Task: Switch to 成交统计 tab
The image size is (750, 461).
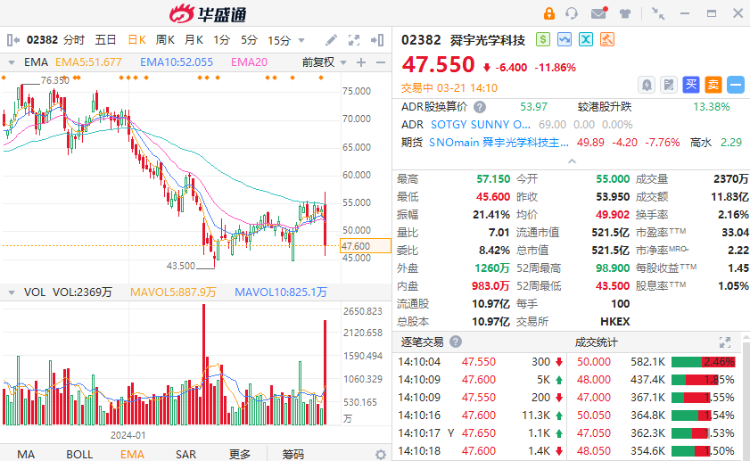Action: (x=596, y=342)
